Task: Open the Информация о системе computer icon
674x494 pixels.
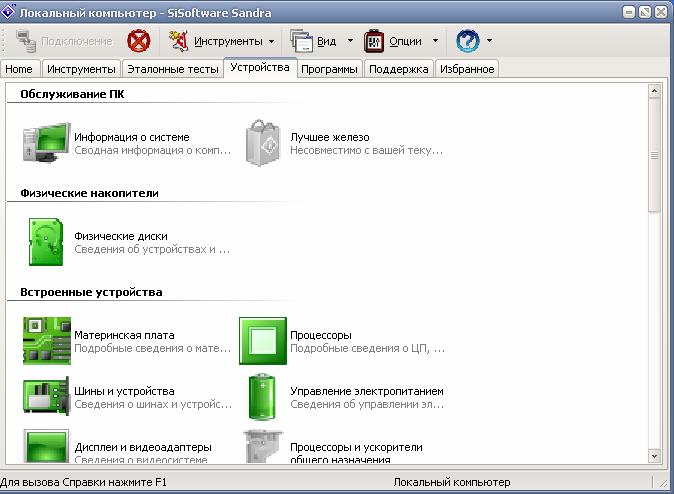Action: [46, 143]
